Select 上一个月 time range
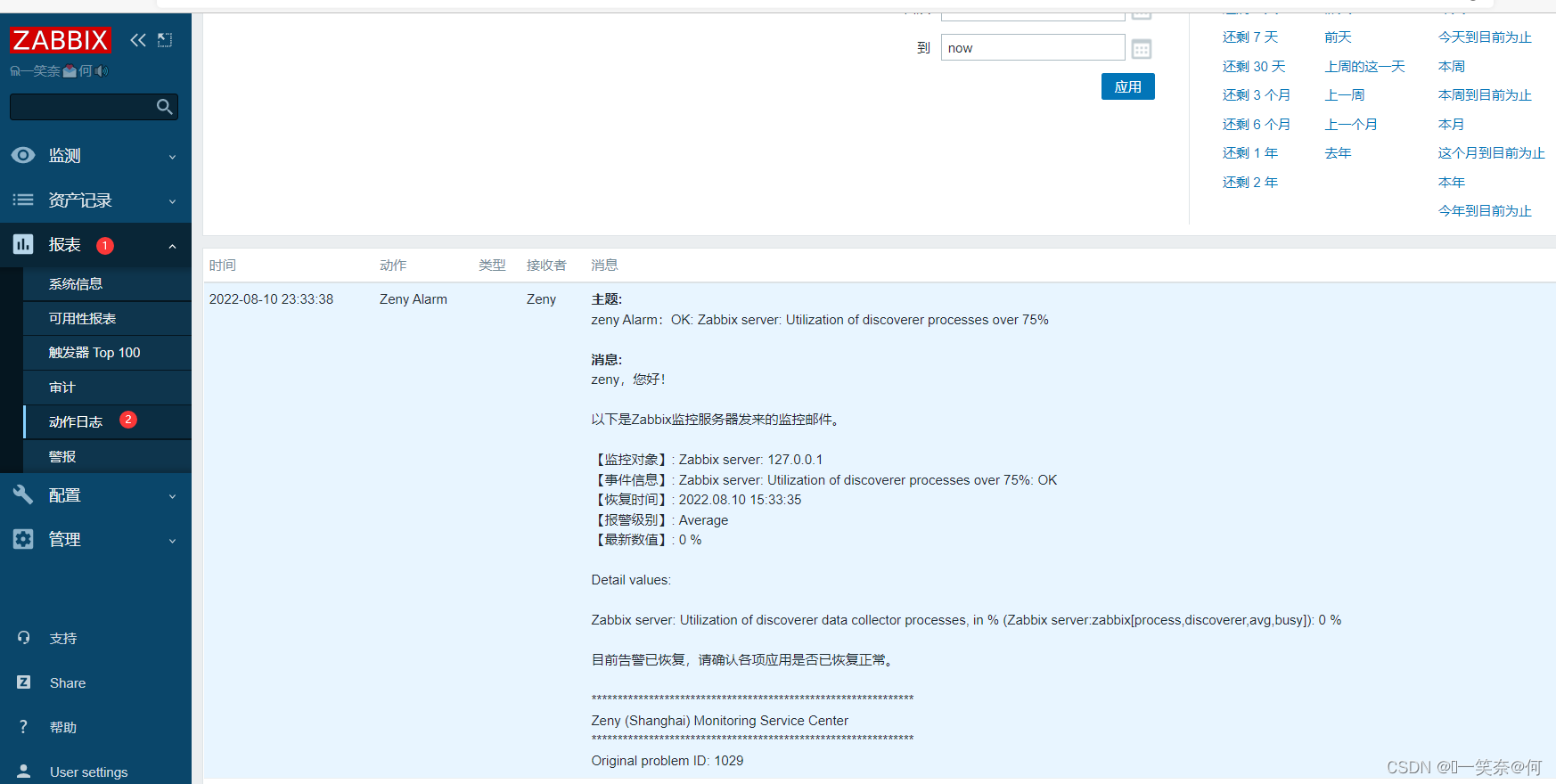1556x784 pixels. tap(1351, 125)
